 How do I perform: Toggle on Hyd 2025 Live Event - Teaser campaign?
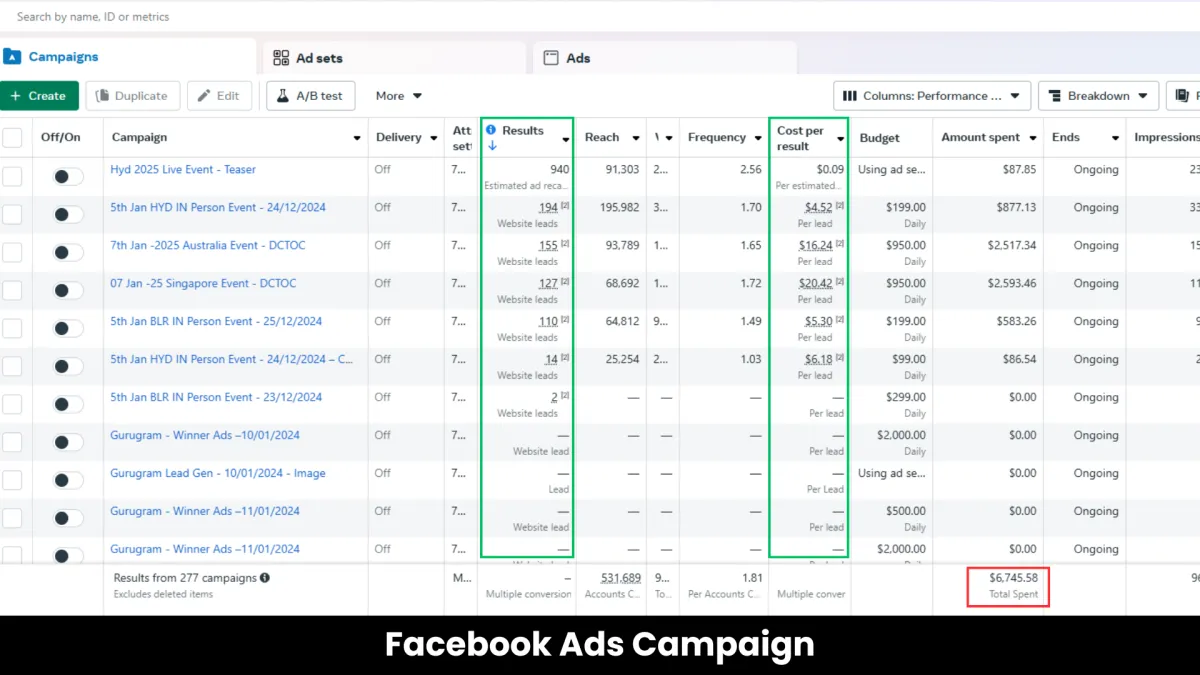click(68, 176)
